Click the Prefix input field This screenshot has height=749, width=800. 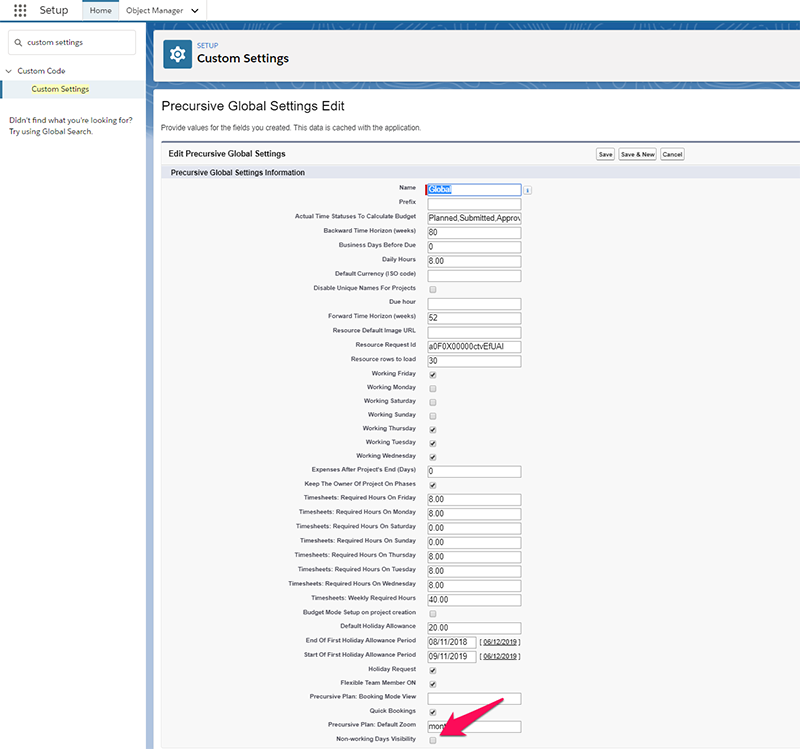pos(474,204)
